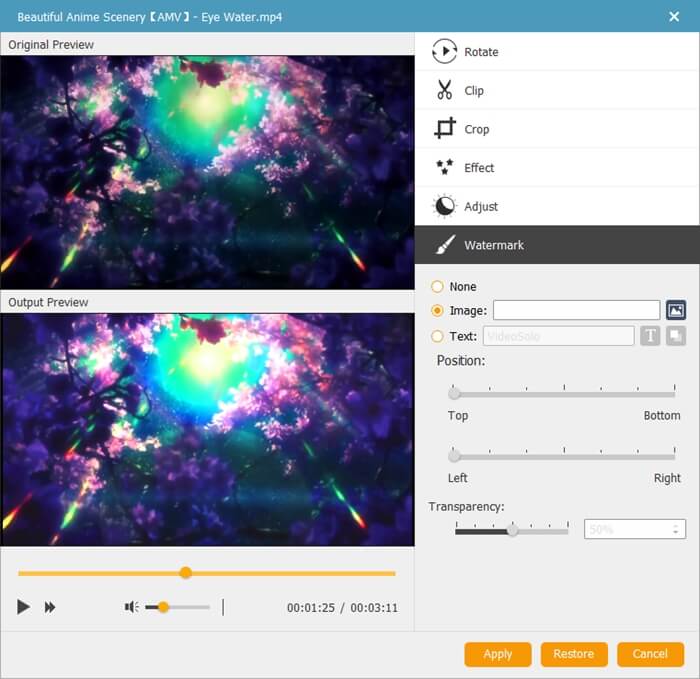Screen dimensions: 700x679
Task: Open the Rotate section
Action: (557, 51)
